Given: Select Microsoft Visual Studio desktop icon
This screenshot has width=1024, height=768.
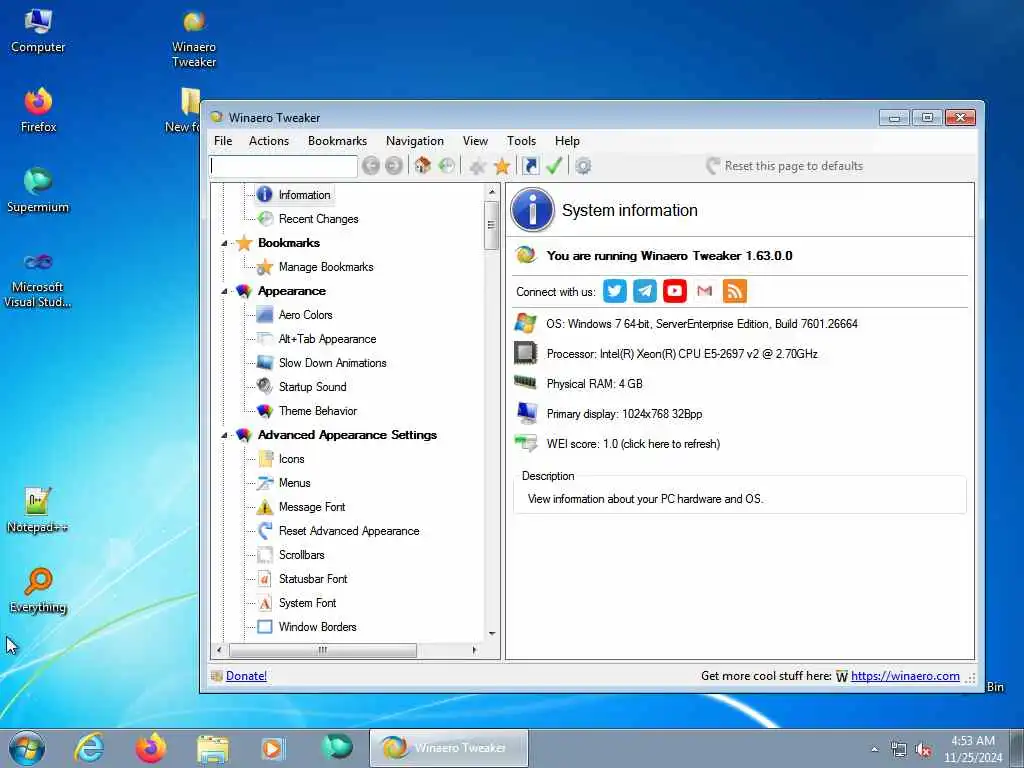Looking at the screenshot, I should (x=38, y=280).
